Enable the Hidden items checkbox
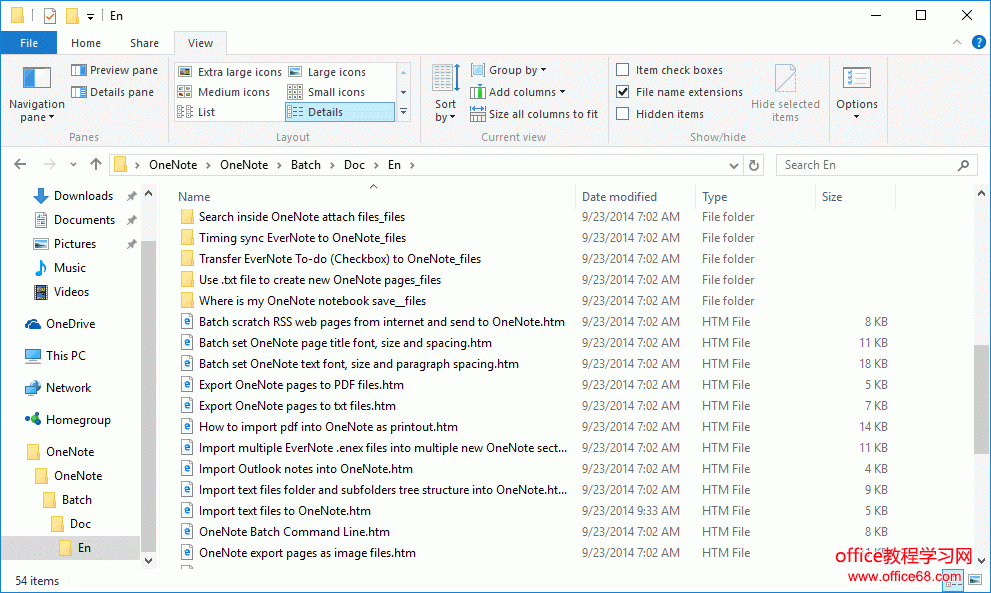991x593 pixels. (623, 114)
